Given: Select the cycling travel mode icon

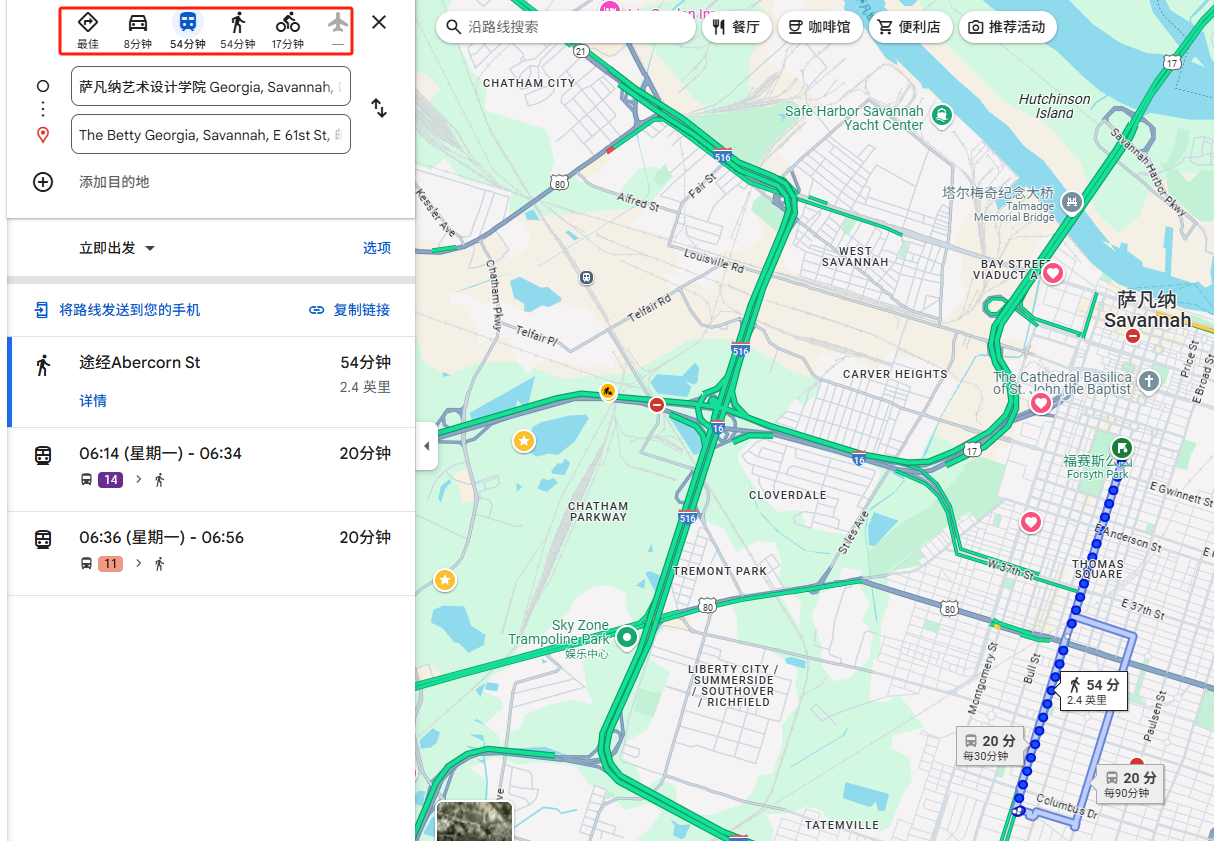Looking at the screenshot, I should click(x=288, y=23).
